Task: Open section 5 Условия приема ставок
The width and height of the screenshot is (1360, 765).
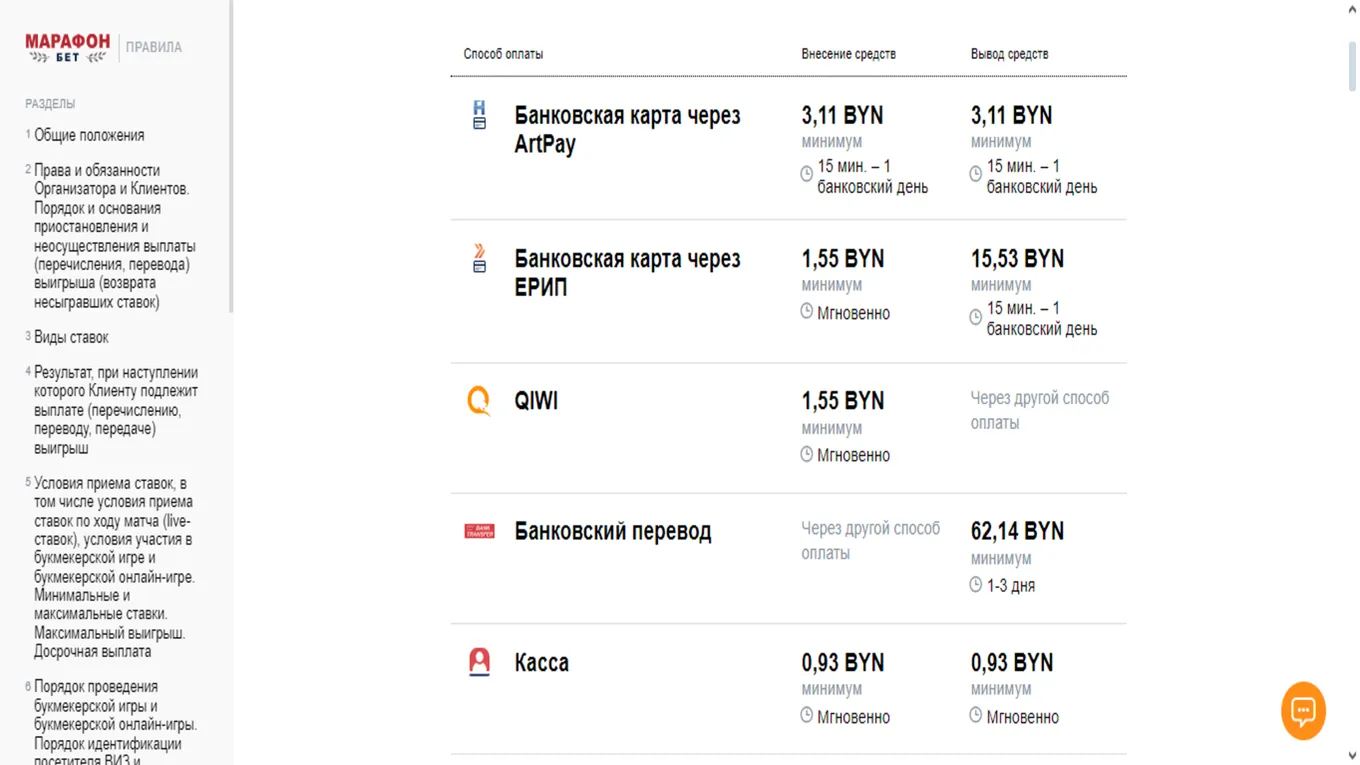Action: pos(114,567)
